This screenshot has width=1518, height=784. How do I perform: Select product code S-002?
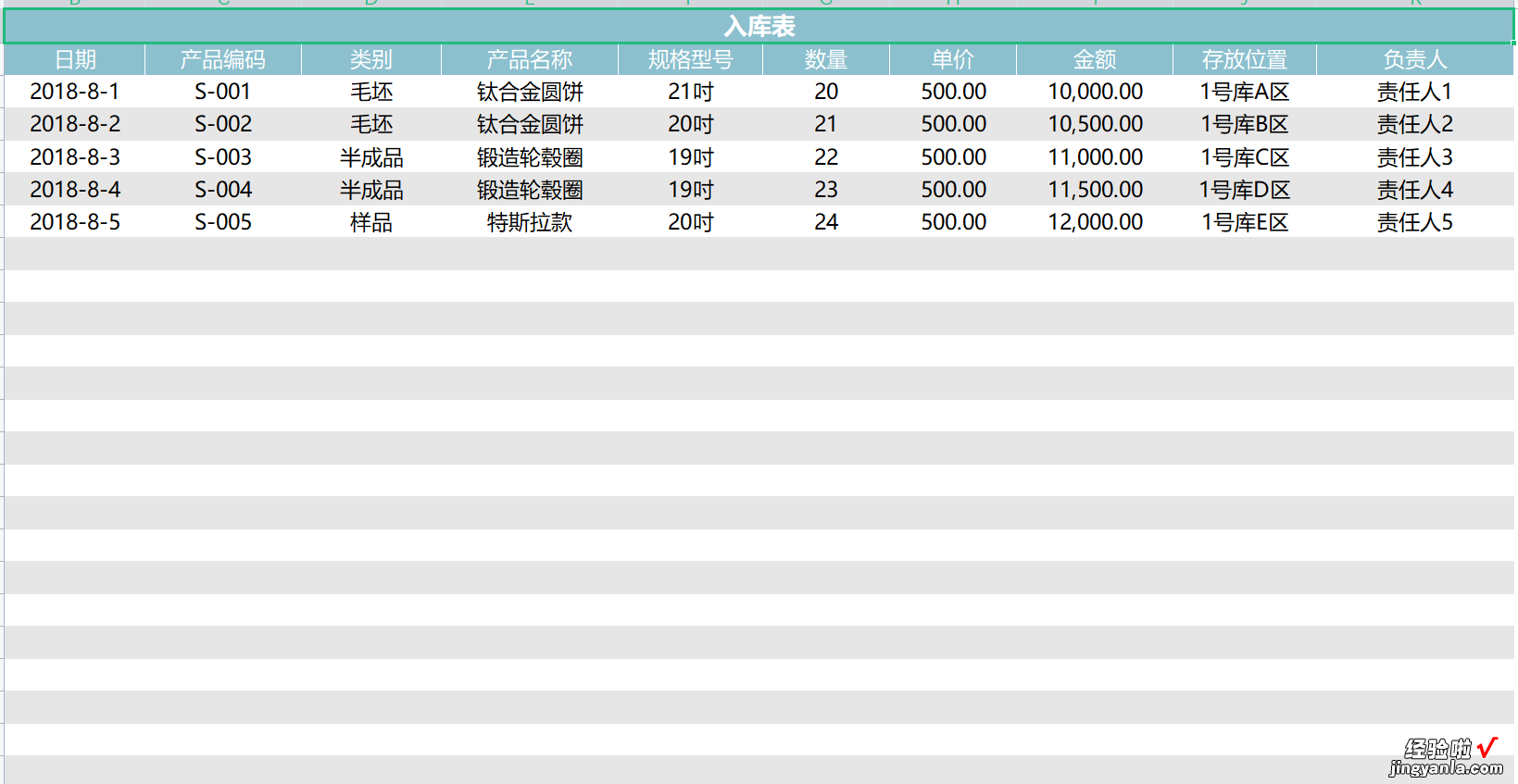click(223, 124)
